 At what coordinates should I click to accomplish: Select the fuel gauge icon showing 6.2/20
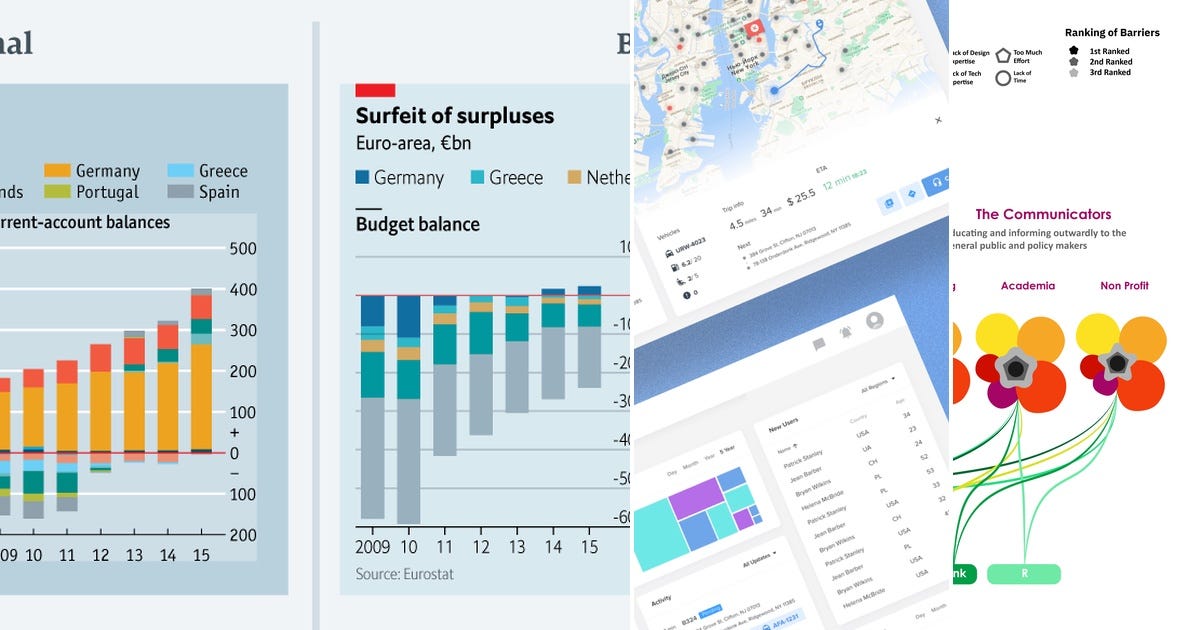(675, 266)
